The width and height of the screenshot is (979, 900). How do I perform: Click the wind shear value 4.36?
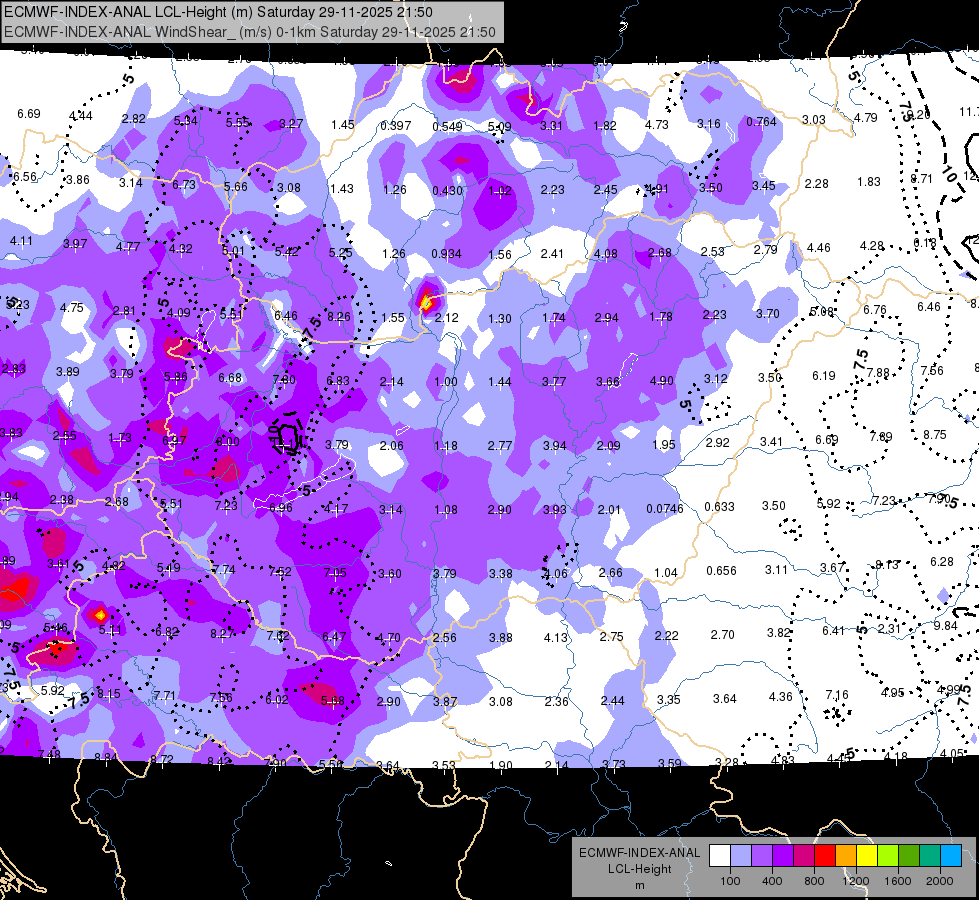[780, 696]
